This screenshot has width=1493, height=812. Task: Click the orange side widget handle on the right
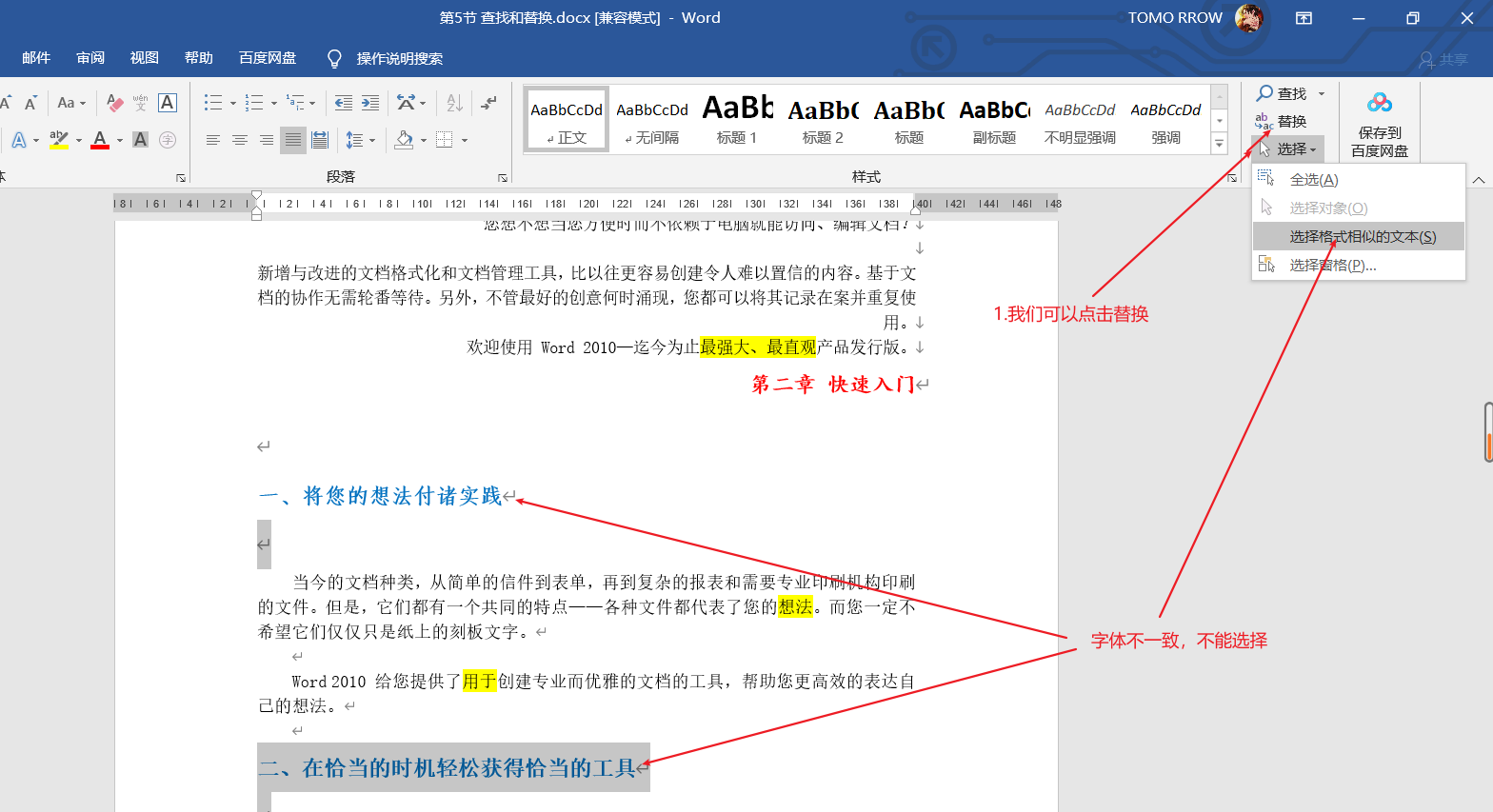(1488, 432)
